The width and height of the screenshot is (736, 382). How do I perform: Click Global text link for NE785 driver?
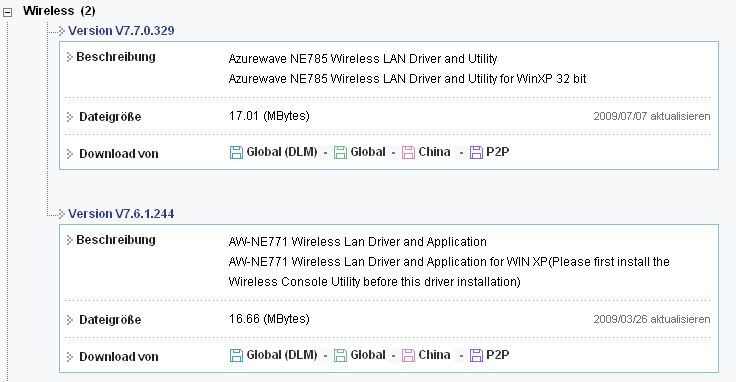(368, 152)
